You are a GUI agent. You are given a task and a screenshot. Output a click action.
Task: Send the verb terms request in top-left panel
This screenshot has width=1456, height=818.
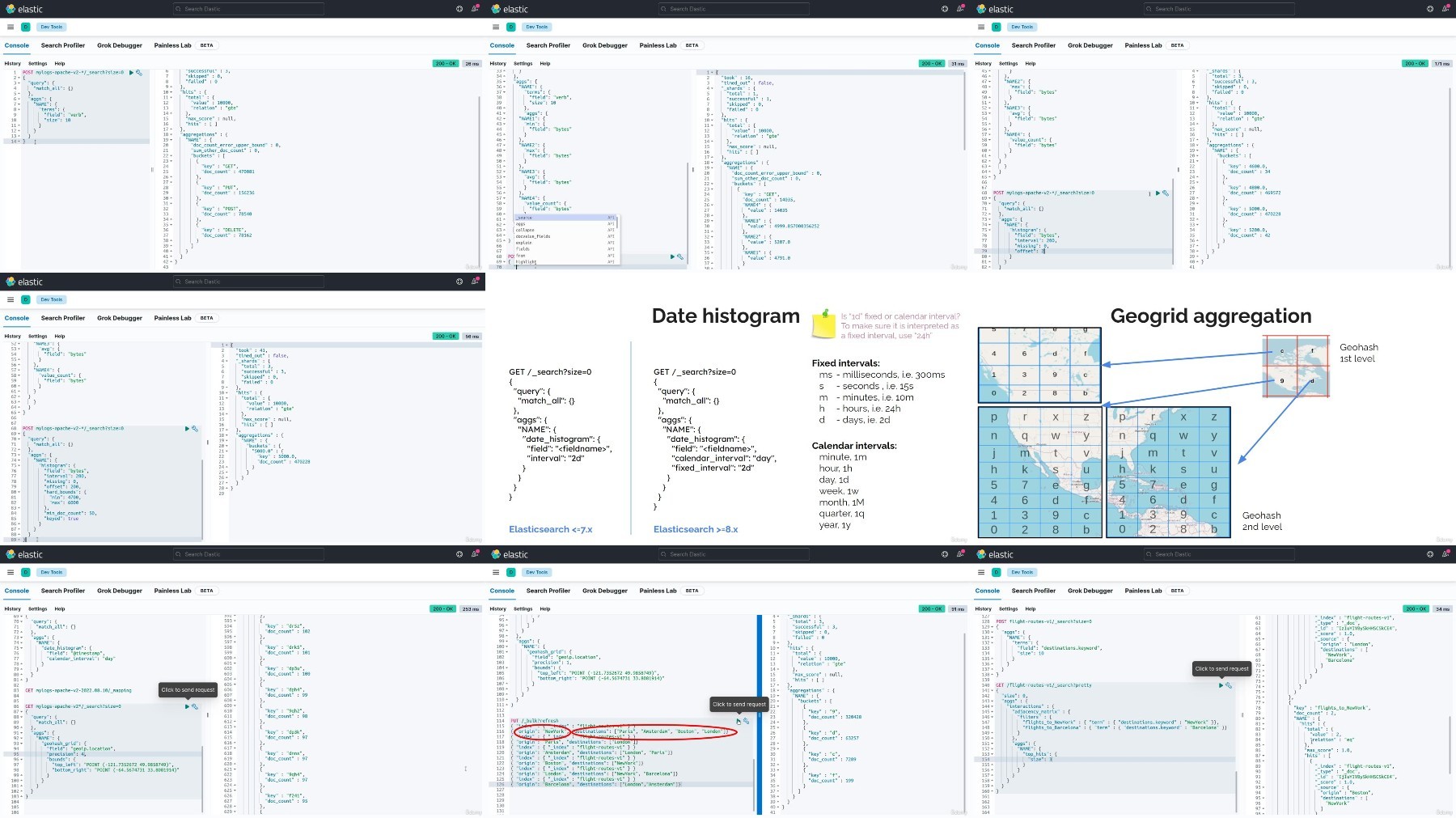point(132,72)
